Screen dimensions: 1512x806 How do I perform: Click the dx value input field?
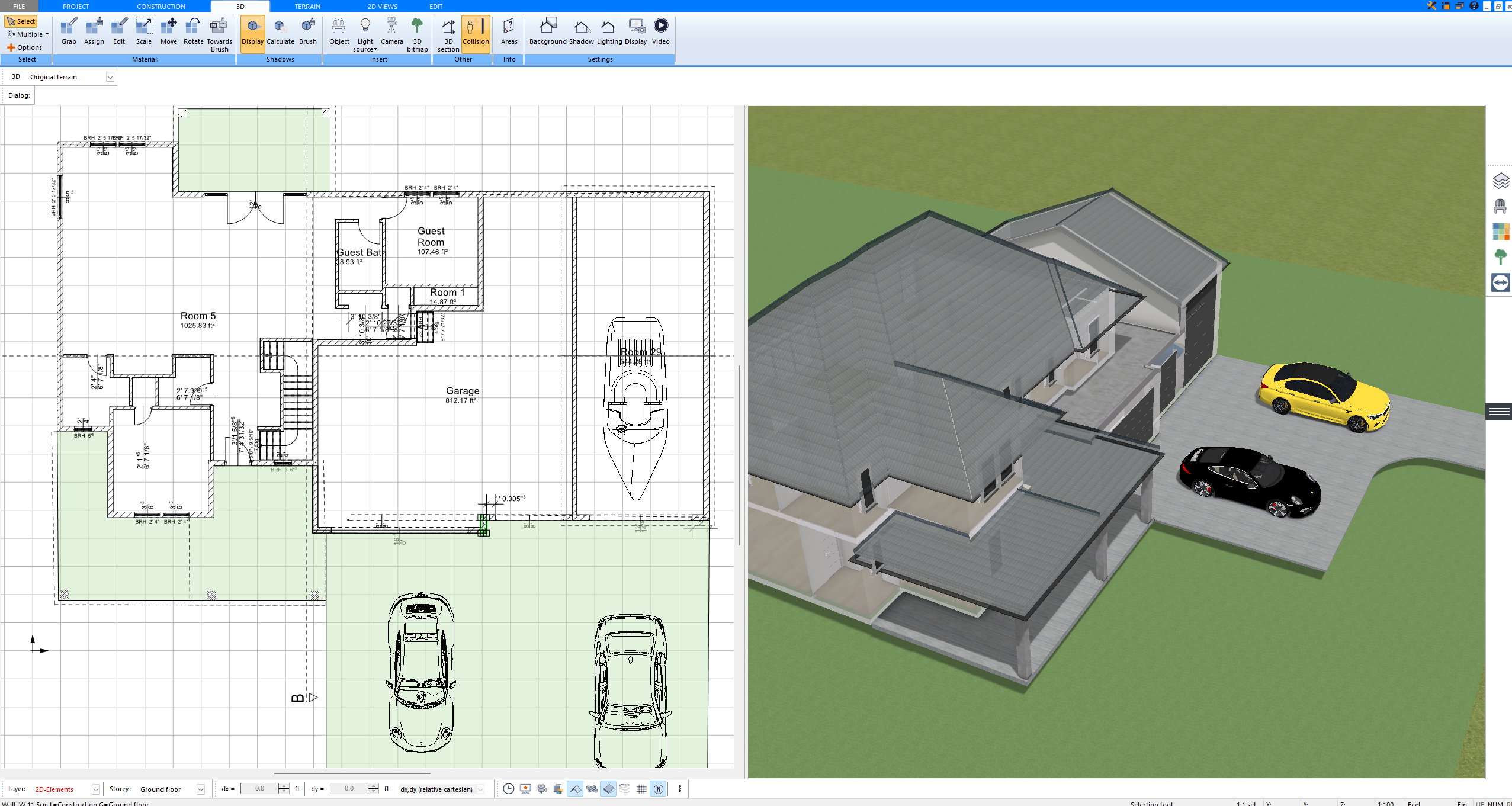259,789
